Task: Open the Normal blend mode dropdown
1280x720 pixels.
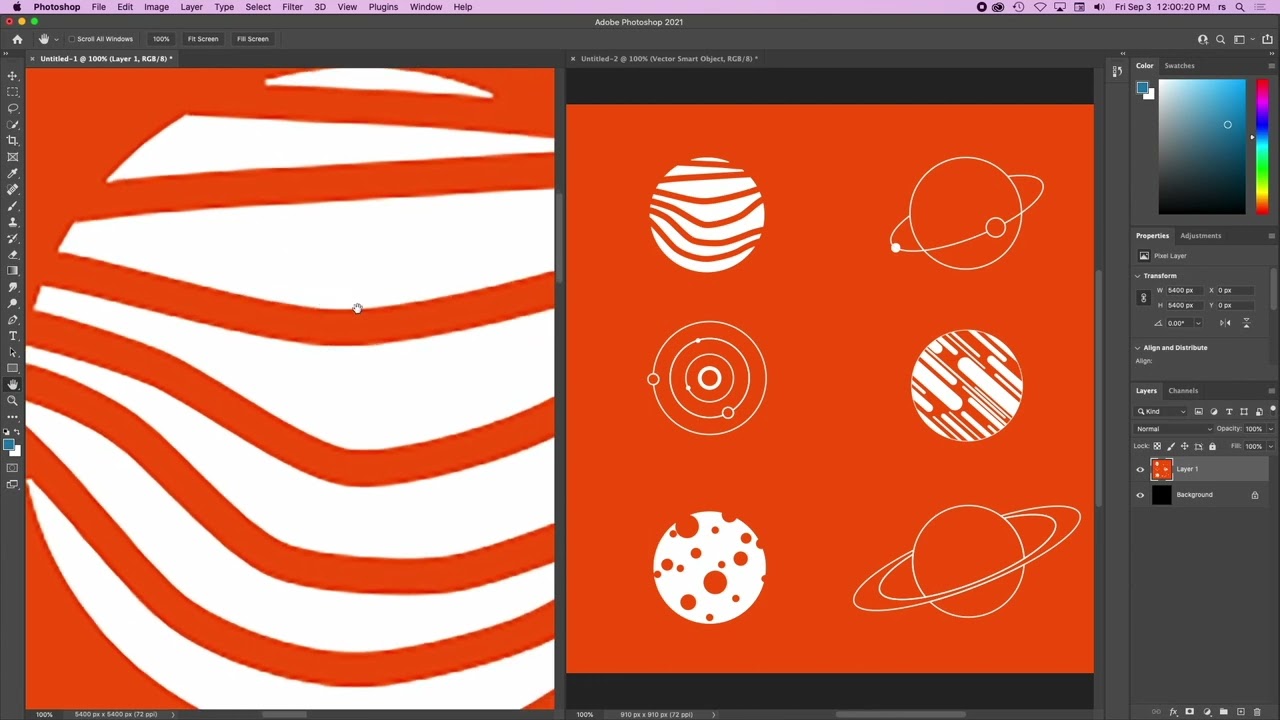Action: coord(1172,429)
